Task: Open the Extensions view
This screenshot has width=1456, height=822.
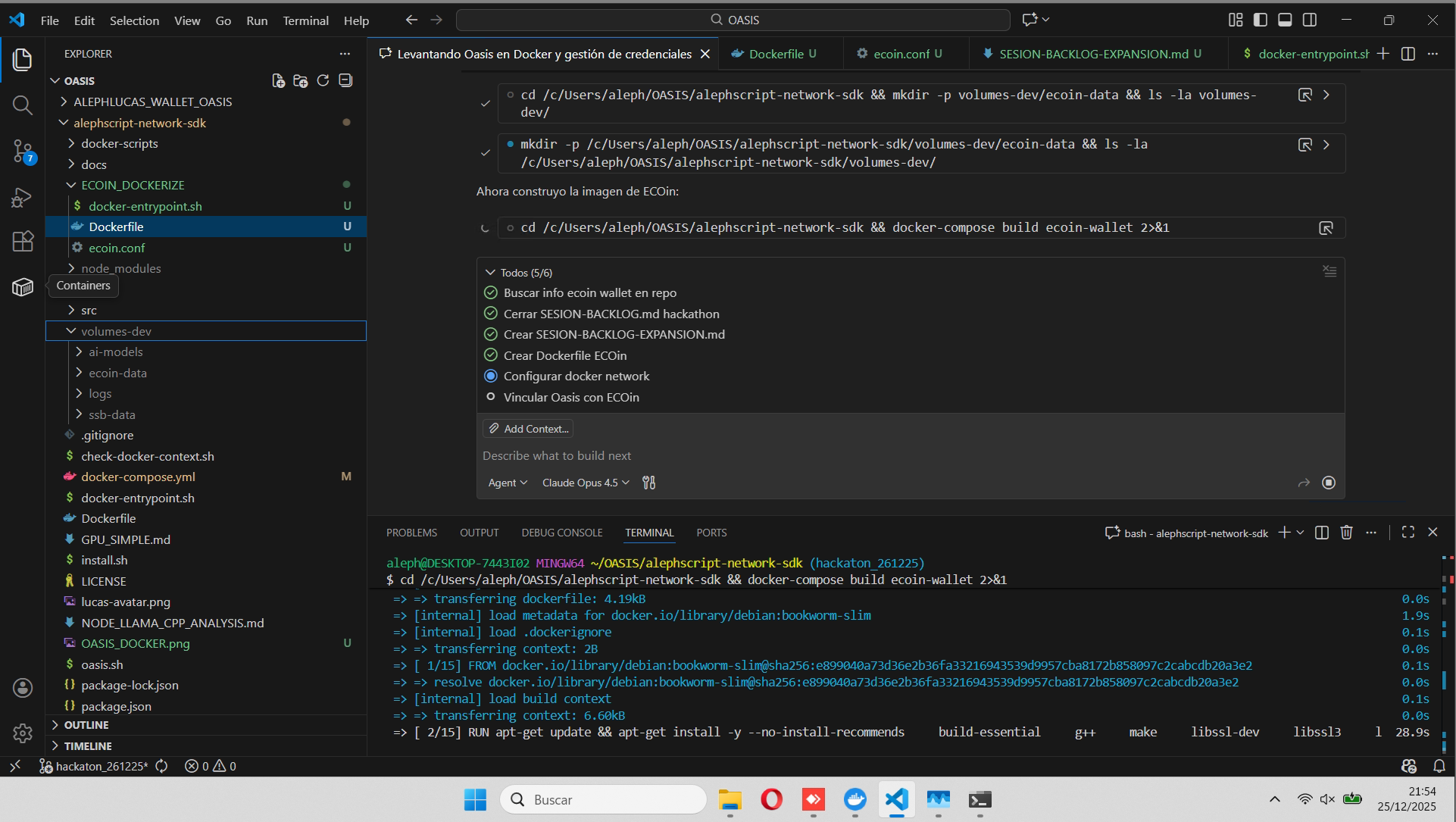Action: pos(23,241)
